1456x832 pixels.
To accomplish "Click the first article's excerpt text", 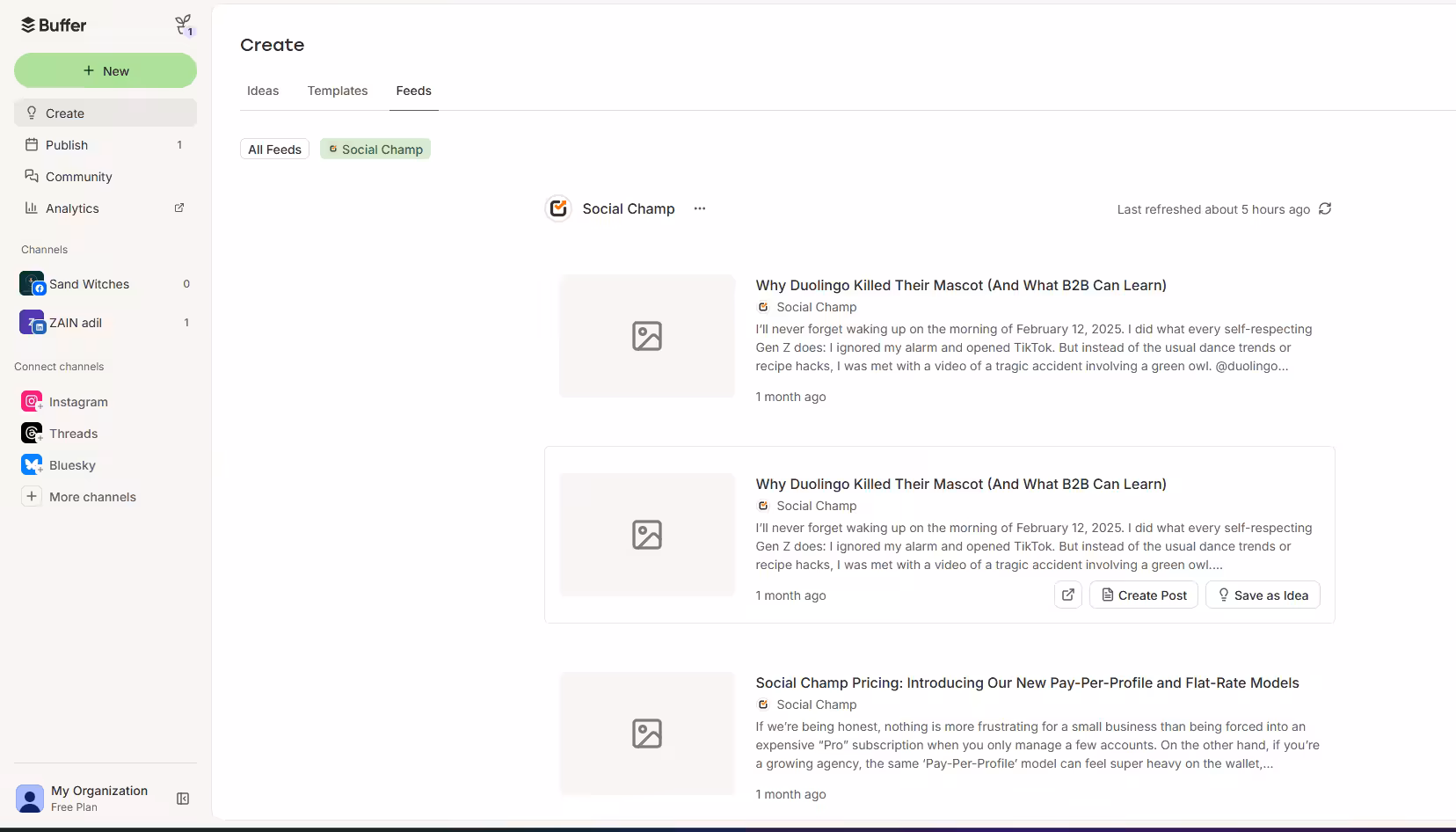I will [x=1034, y=347].
